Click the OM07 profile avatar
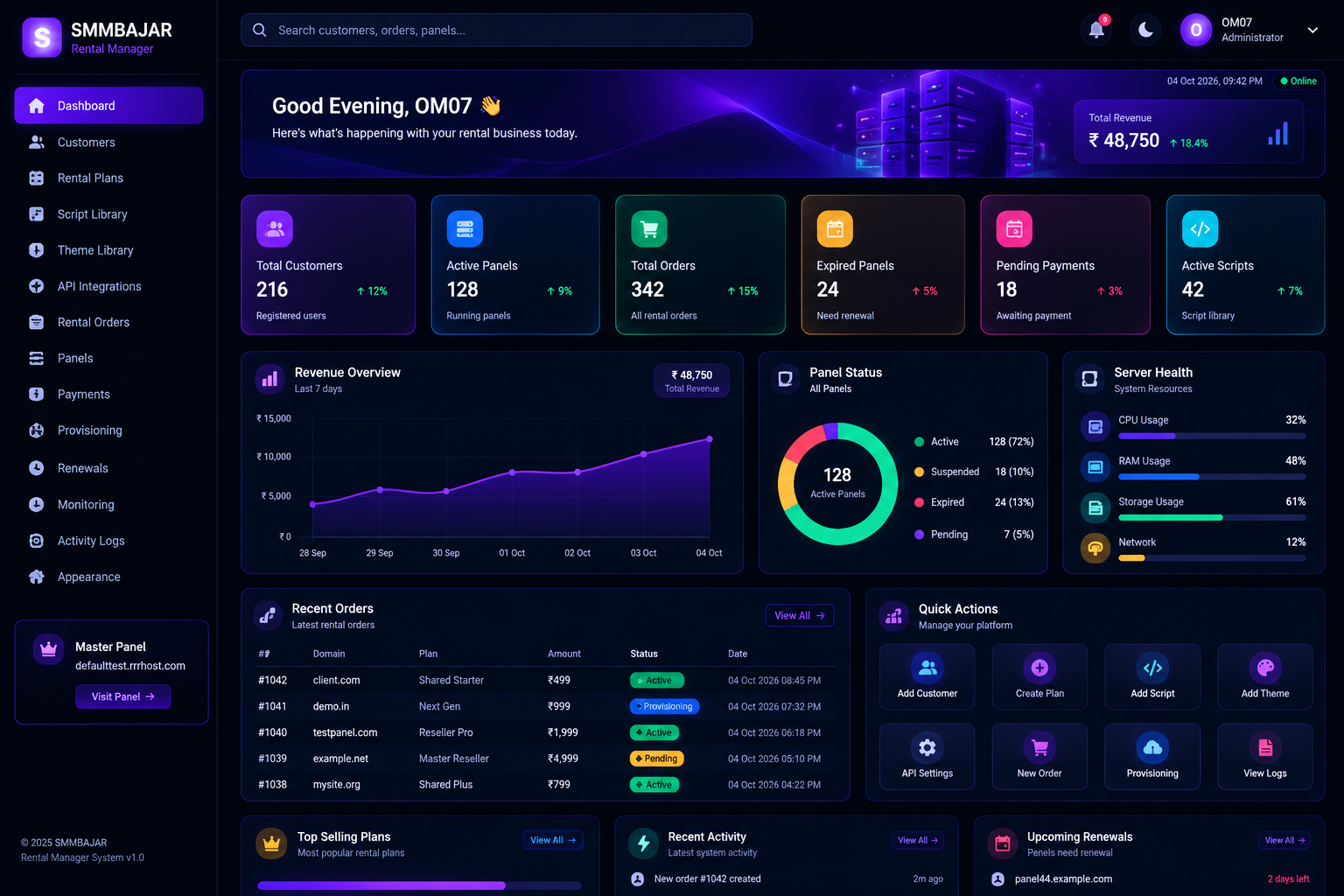This screenshot has width=1344, height=896. coord(1196,30)
